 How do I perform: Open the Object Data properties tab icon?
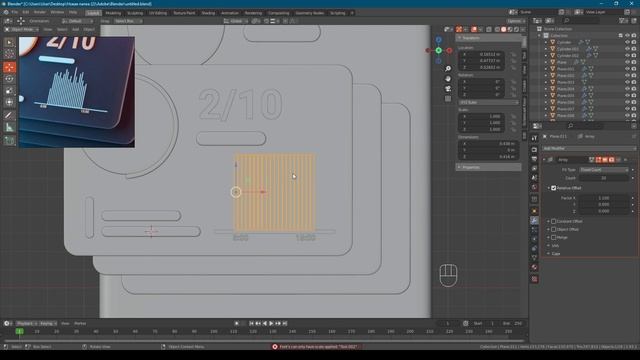[534, 258]
